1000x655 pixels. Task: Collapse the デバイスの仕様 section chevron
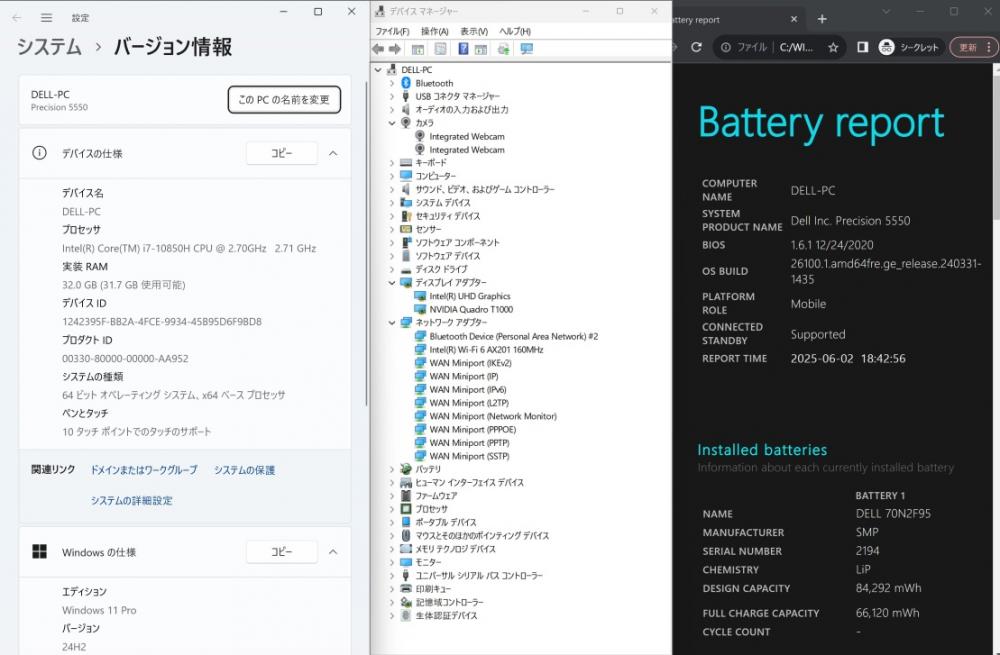coord(333,153)
